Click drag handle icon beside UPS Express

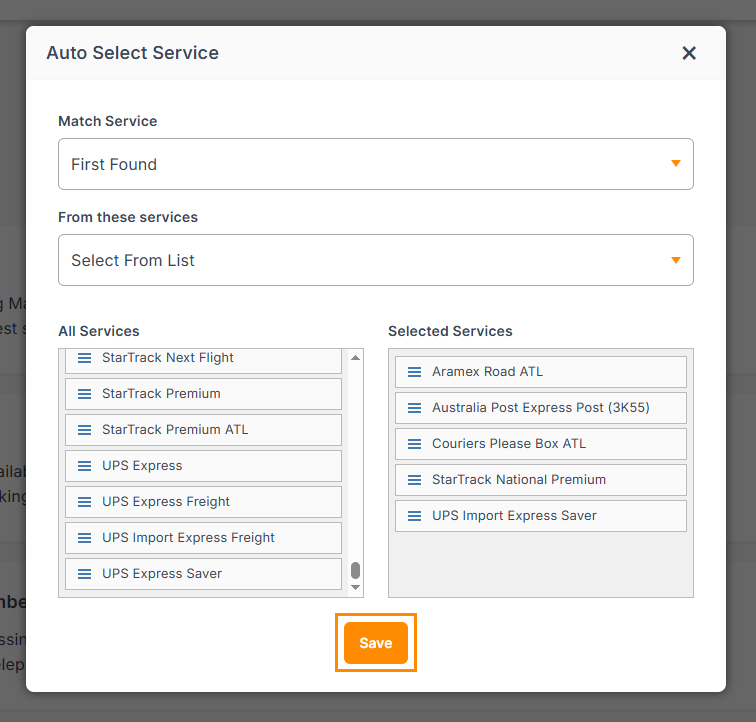click(x=85, y=466)
